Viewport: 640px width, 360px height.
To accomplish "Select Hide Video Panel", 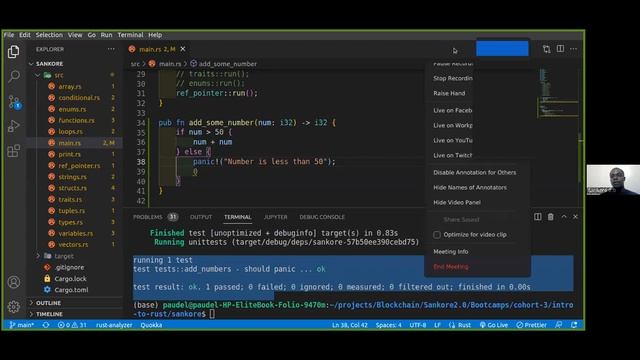I will click(457, 202).
